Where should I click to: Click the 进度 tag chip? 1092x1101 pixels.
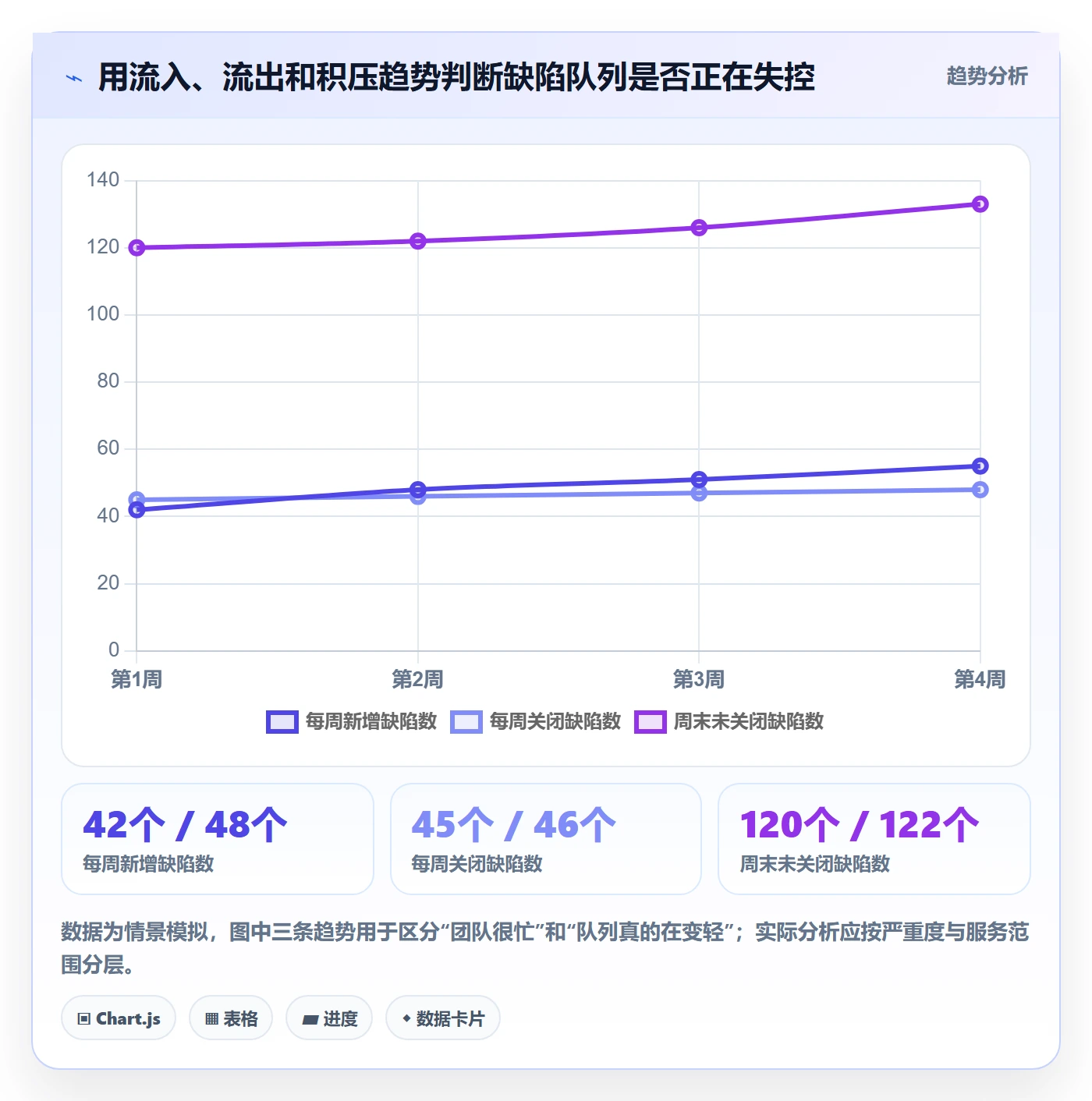click(329, 1018)
